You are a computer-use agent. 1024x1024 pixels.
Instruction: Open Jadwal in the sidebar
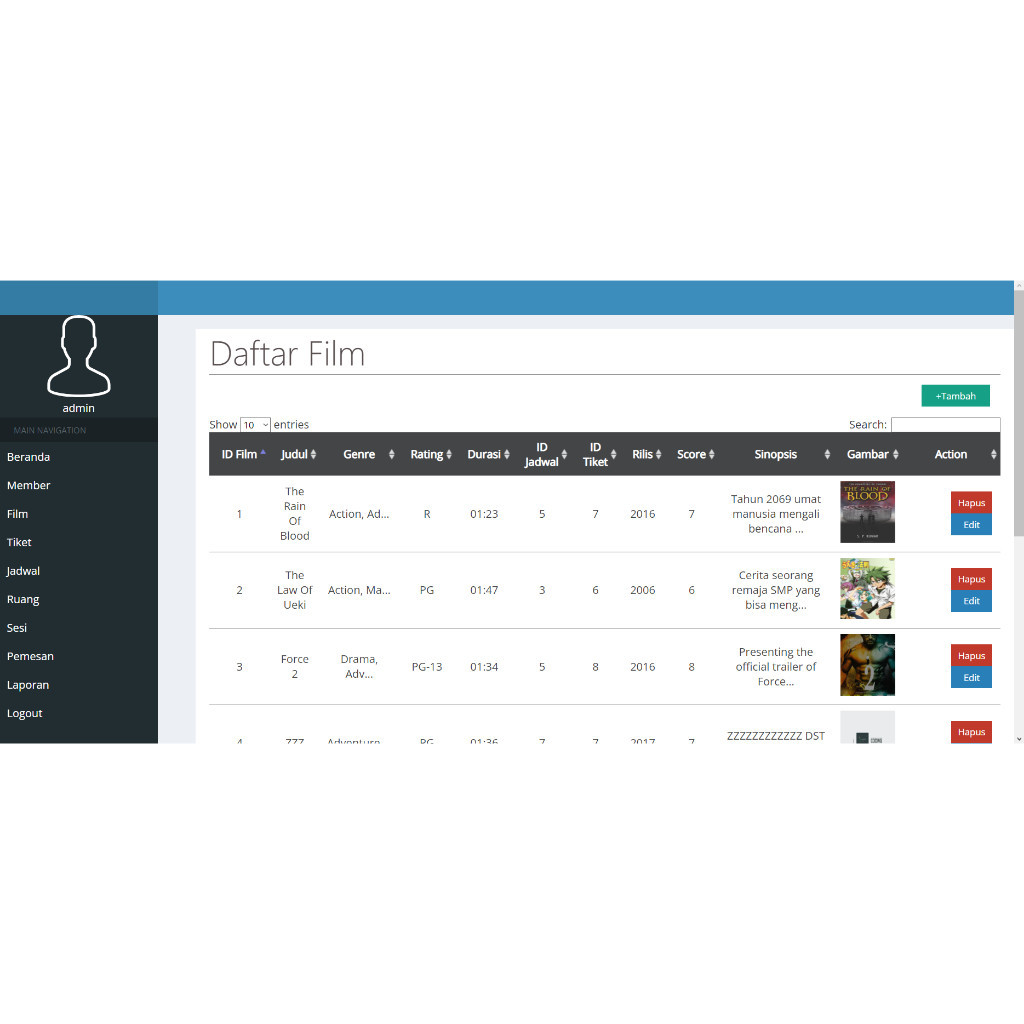(24, 571)
